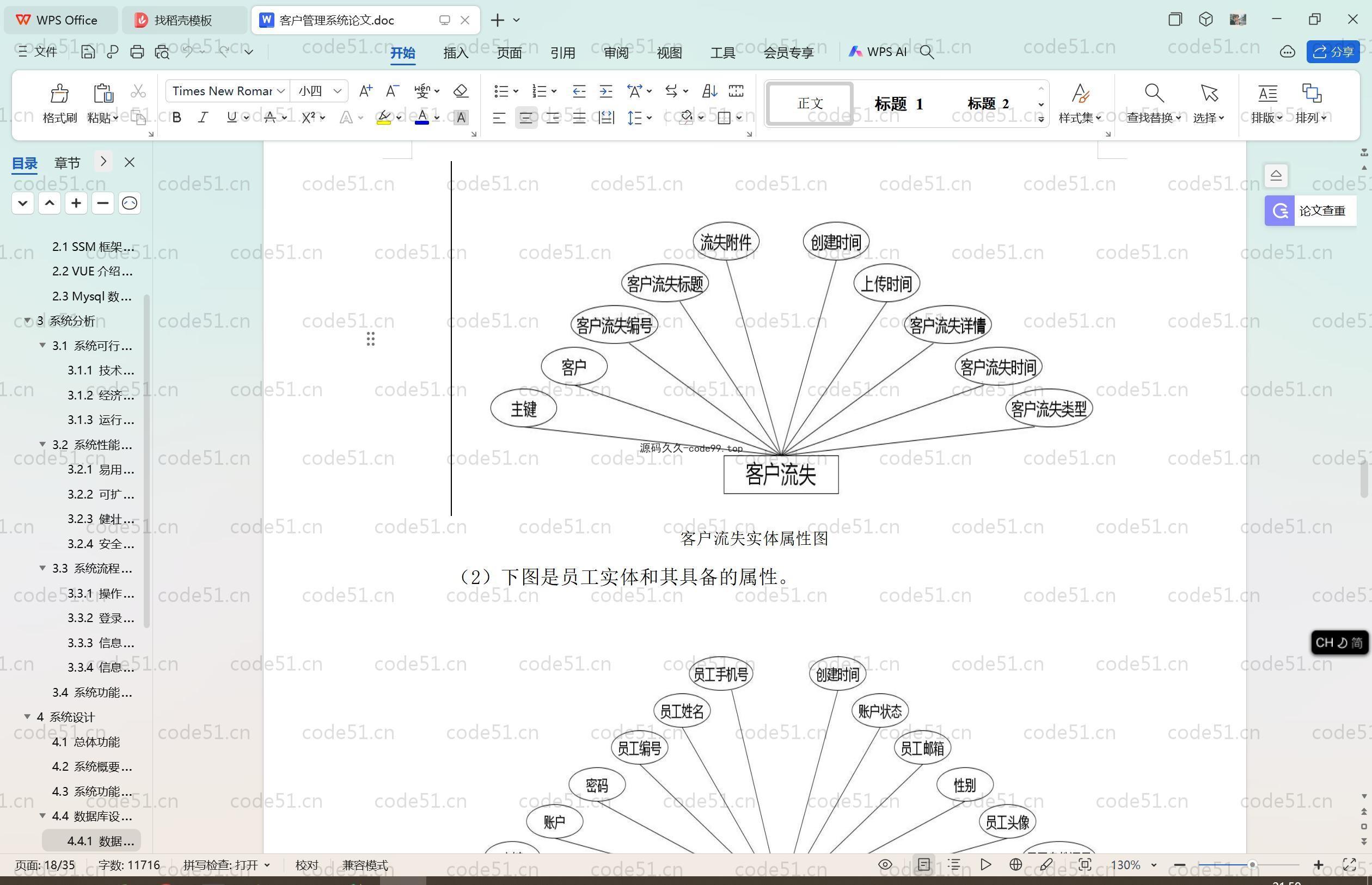This screenshot has height=885, width=1372.
Task: Open the bullet list dropdown arrow
Action: (x=516, y=91)
